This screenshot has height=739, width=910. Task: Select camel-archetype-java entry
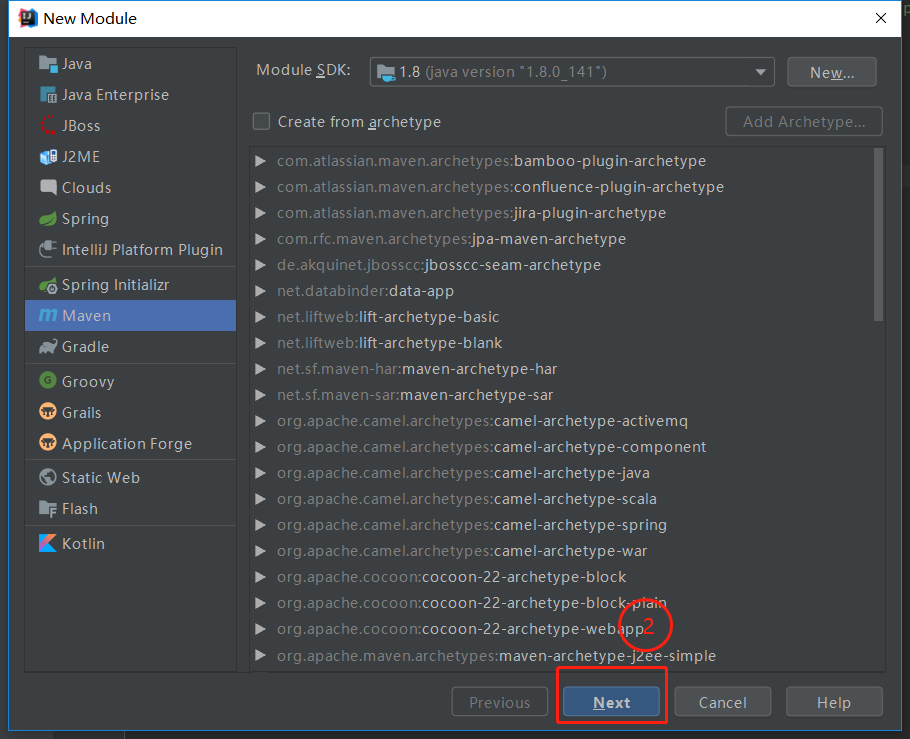pos(463,473)
